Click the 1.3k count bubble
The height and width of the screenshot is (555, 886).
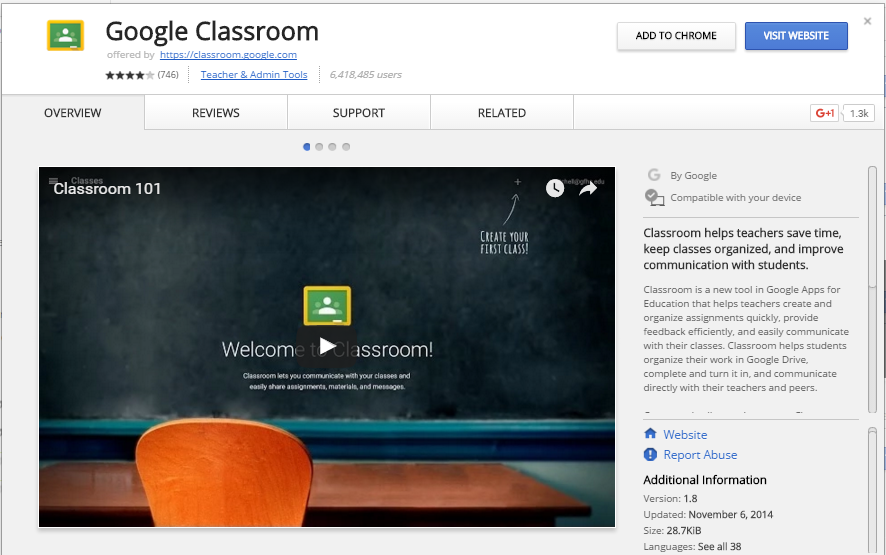(859, 113)
